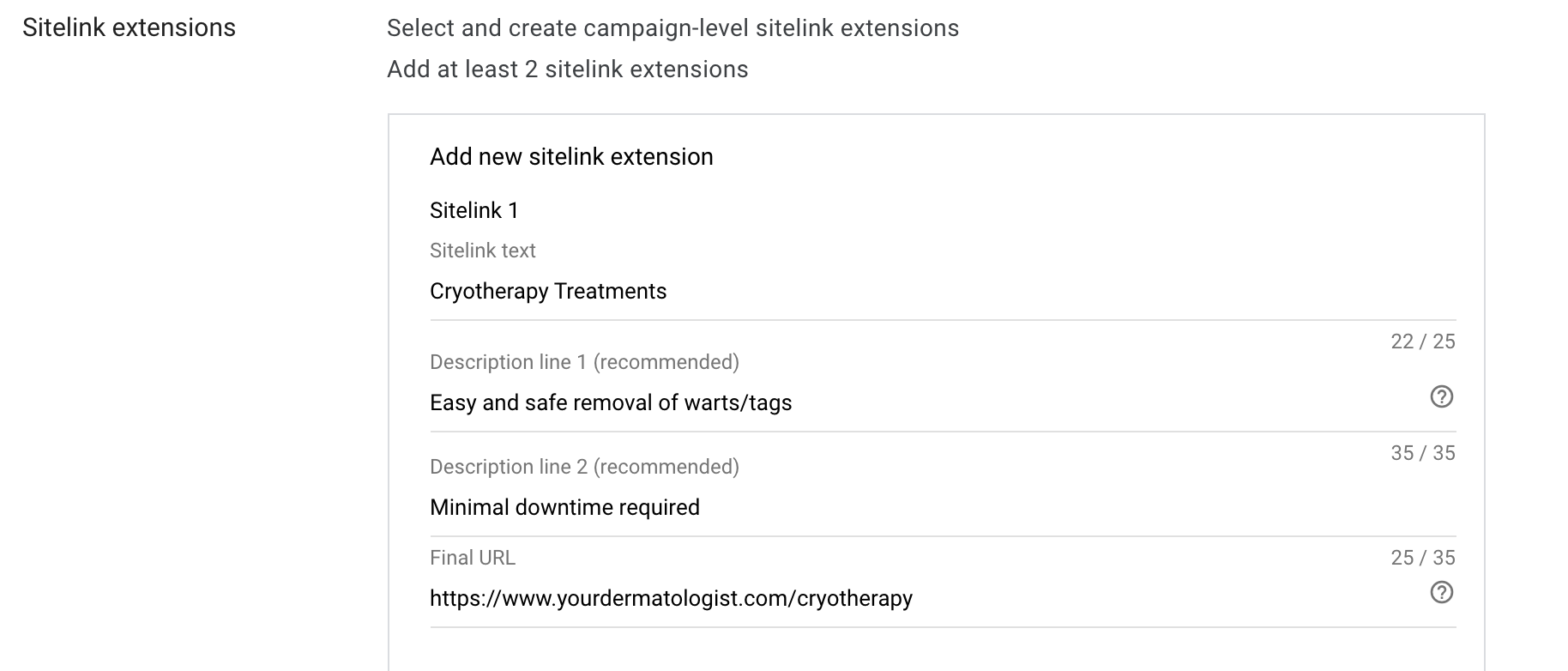Image resolution: width=1568 pixels, height=671 pixels.
Task: Open help icon next to Final URL
Action: point(1442,592)
